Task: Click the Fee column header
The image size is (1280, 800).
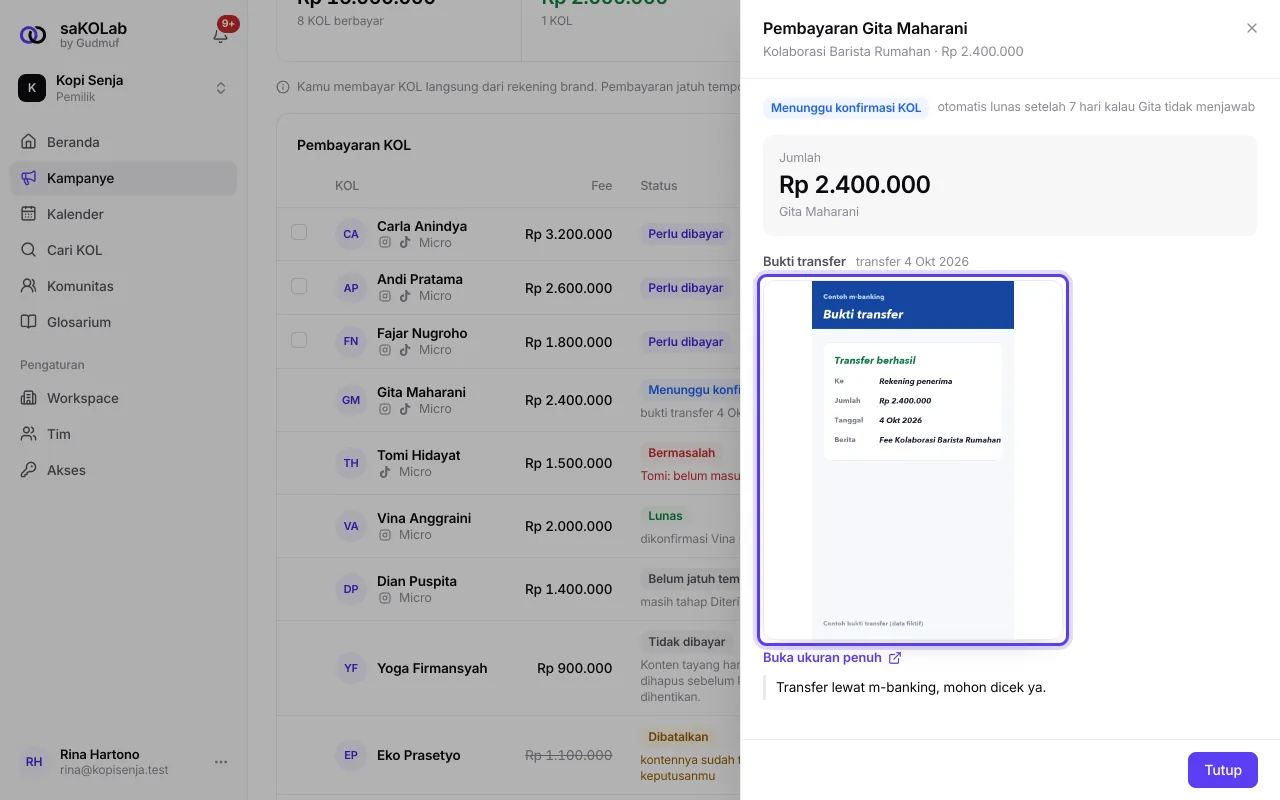Action: click(x=602, y=186)
